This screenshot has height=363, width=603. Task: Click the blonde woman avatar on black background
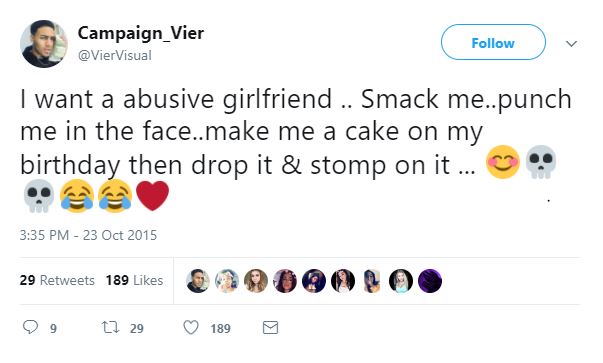pos(401,281)
